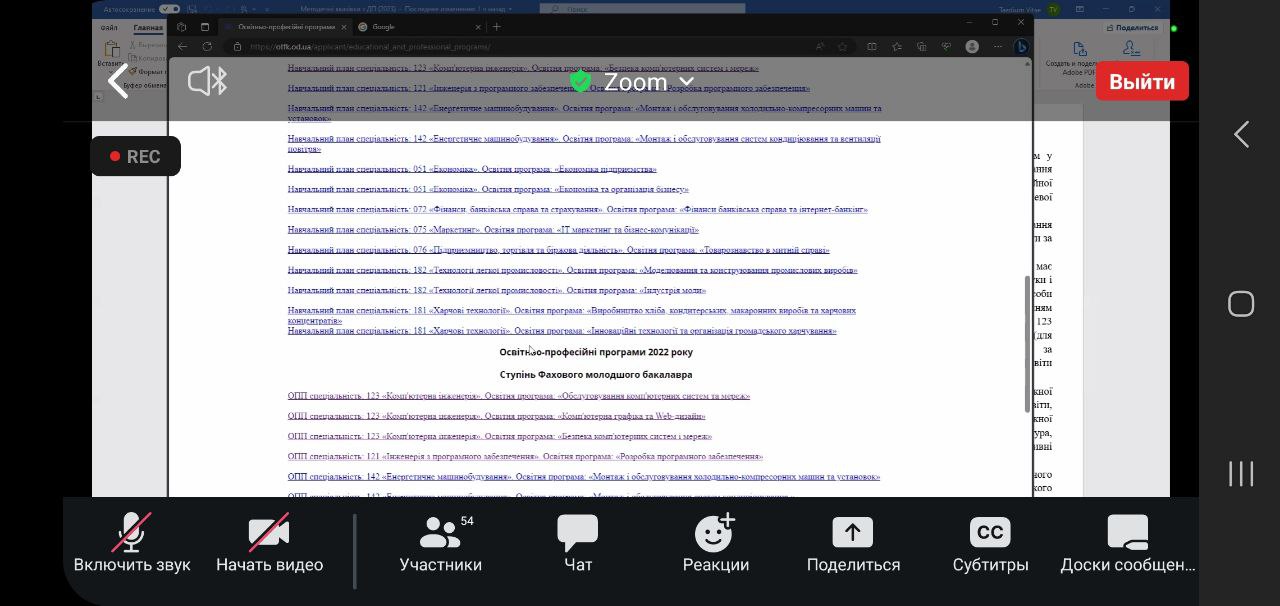Tap the green encryption shield icon
The height and width of the screenshot is (606, 1280).
click(580, 82)
